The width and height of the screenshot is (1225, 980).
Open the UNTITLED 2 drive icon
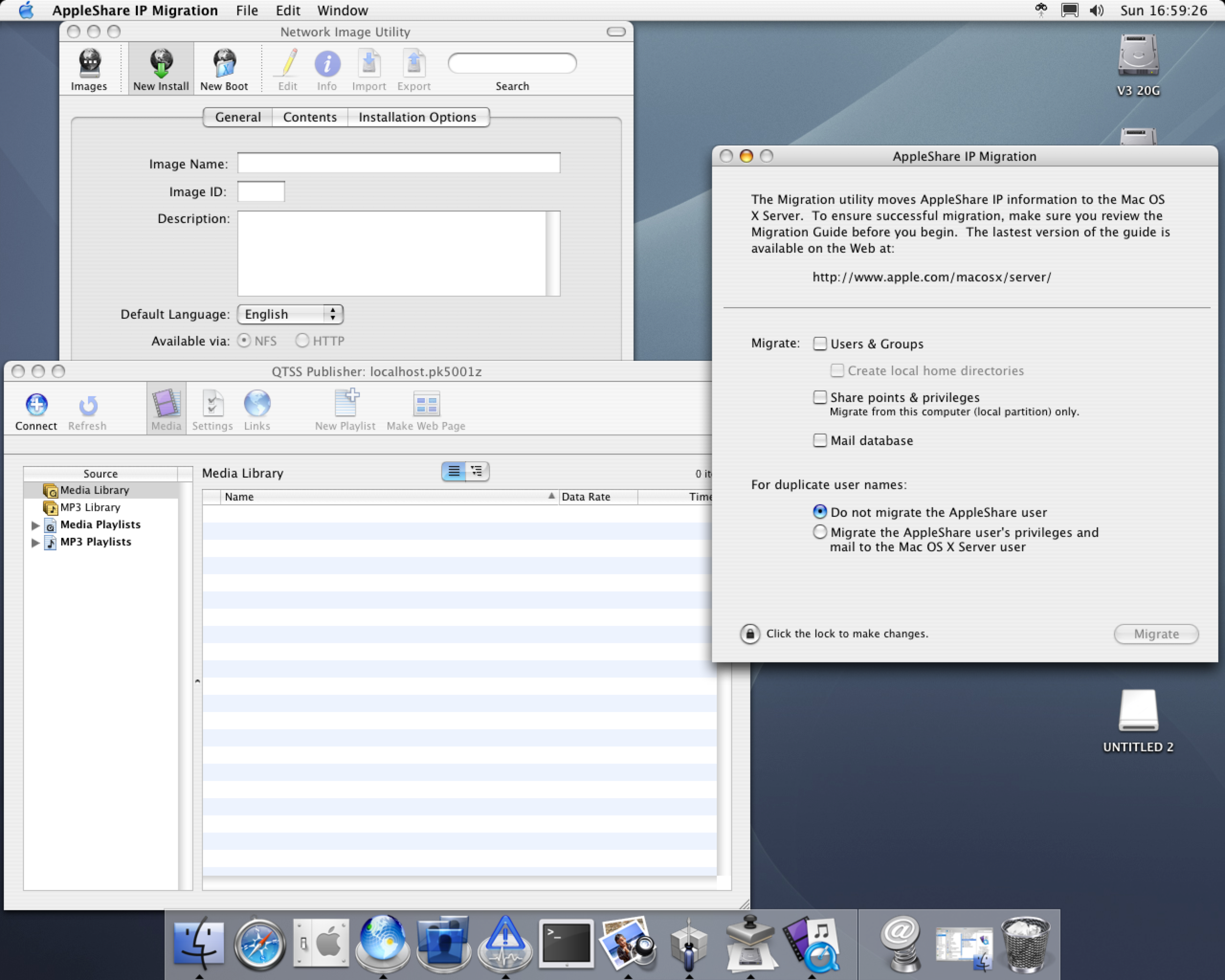point(1138,720)
